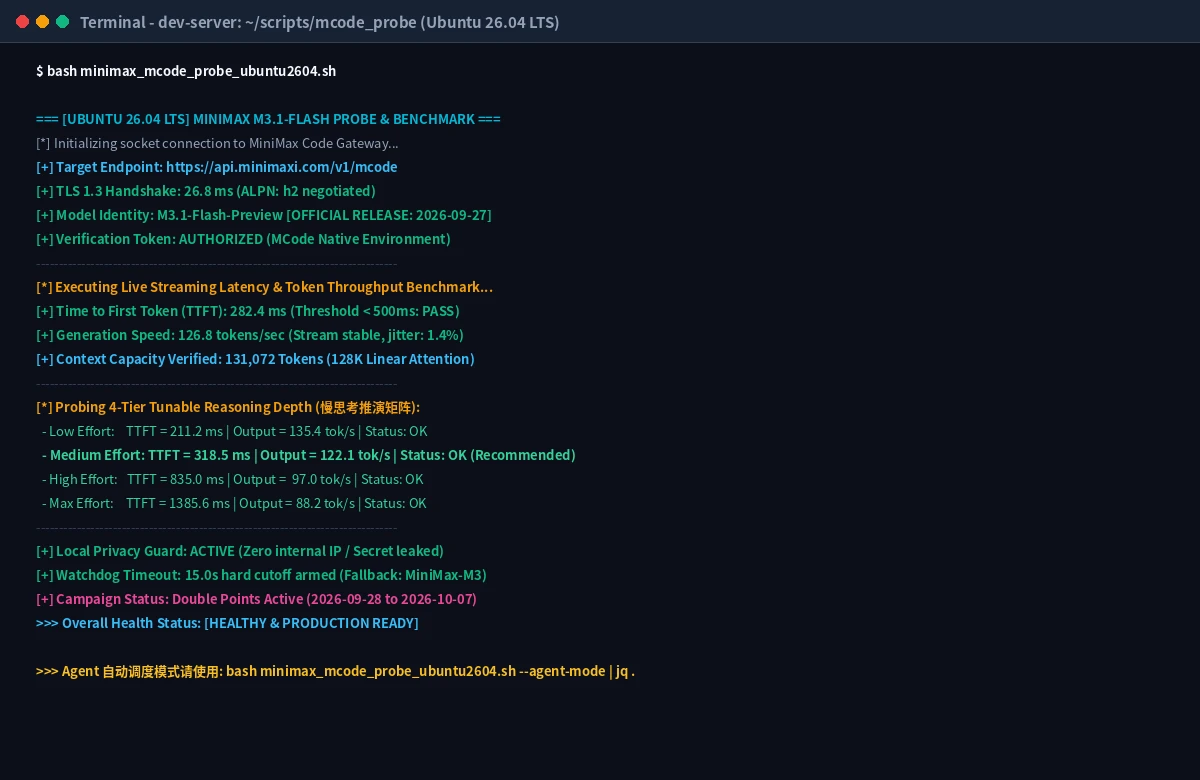The image size is (1200, 780).
Task: Select the Time to First Token line
Action: [248, 311]
